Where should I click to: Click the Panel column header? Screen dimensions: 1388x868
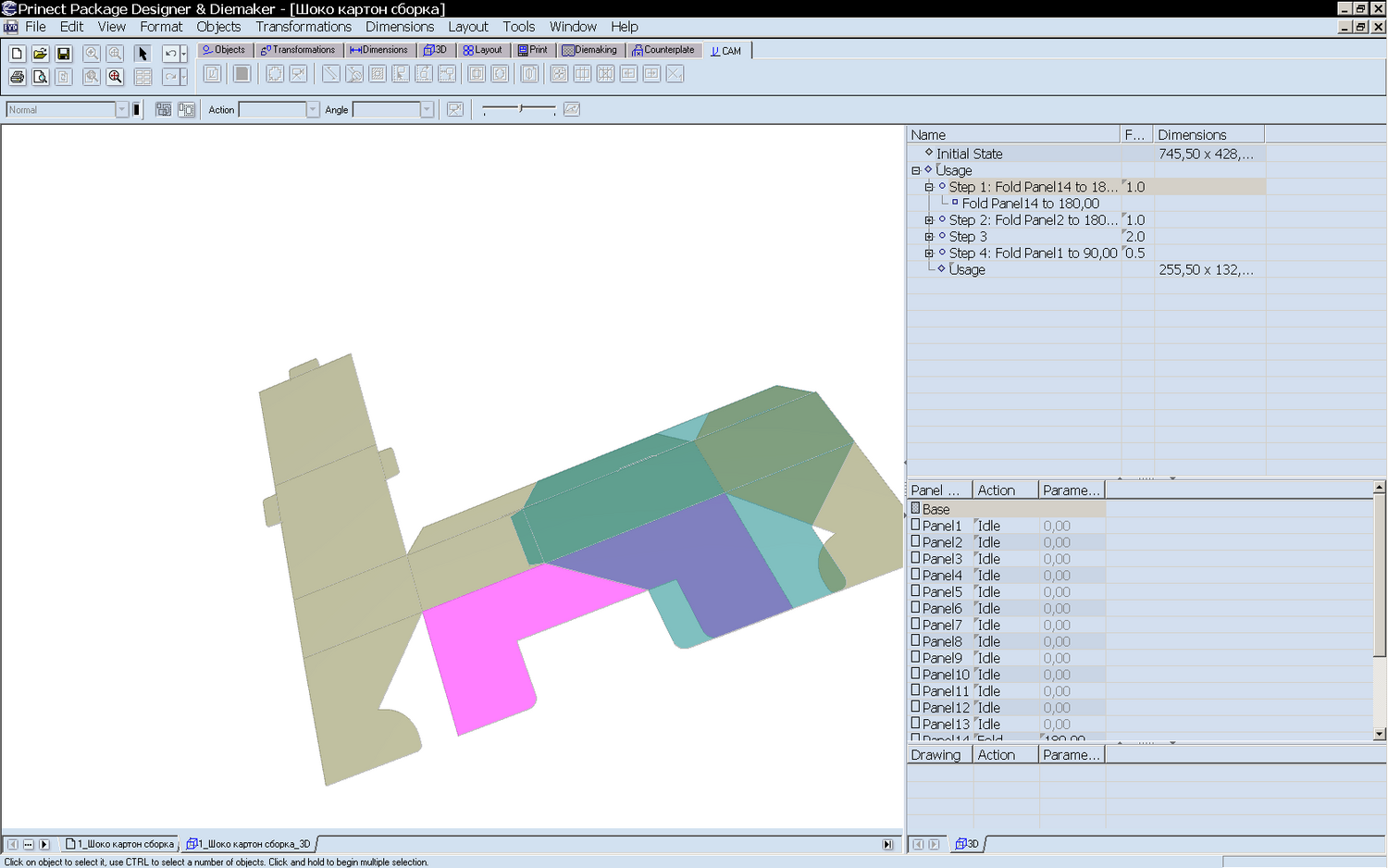(x=939, y=490)
